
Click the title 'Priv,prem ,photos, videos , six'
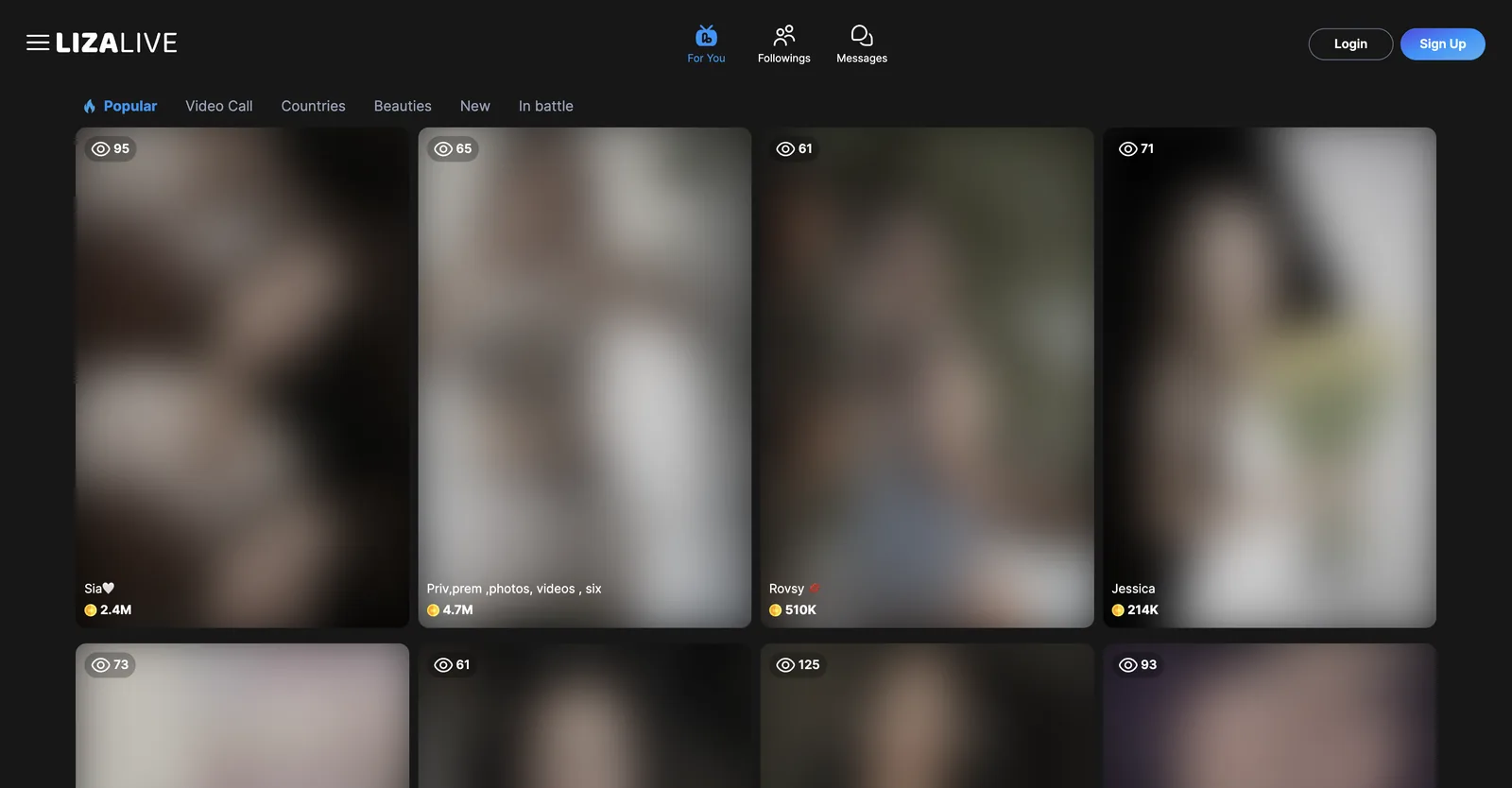[x=514, y=589]
